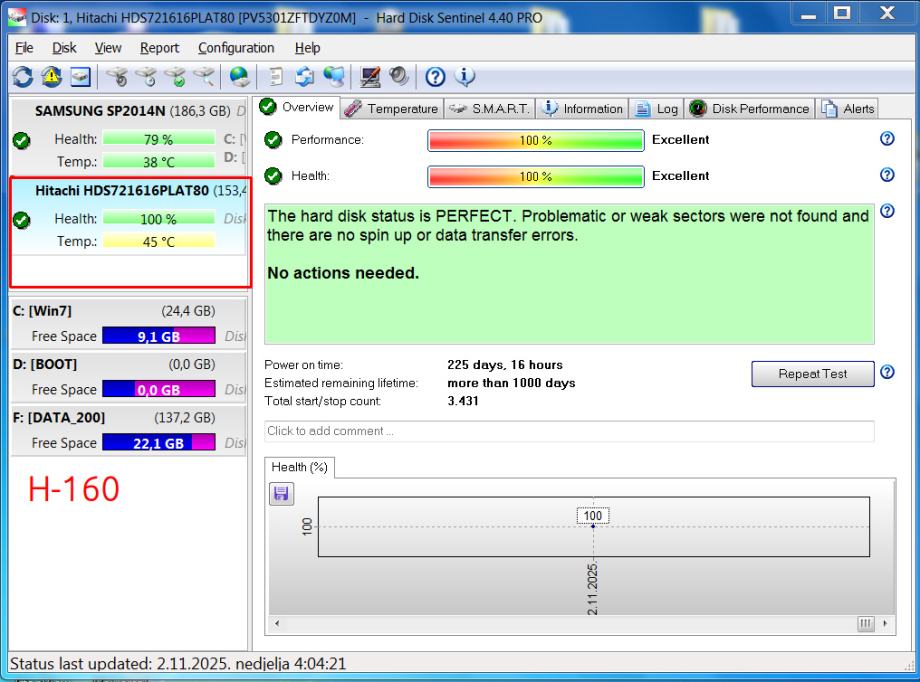
Task: Click green check status icon for Hitachi disk
Action: click(x=22, y=220)
